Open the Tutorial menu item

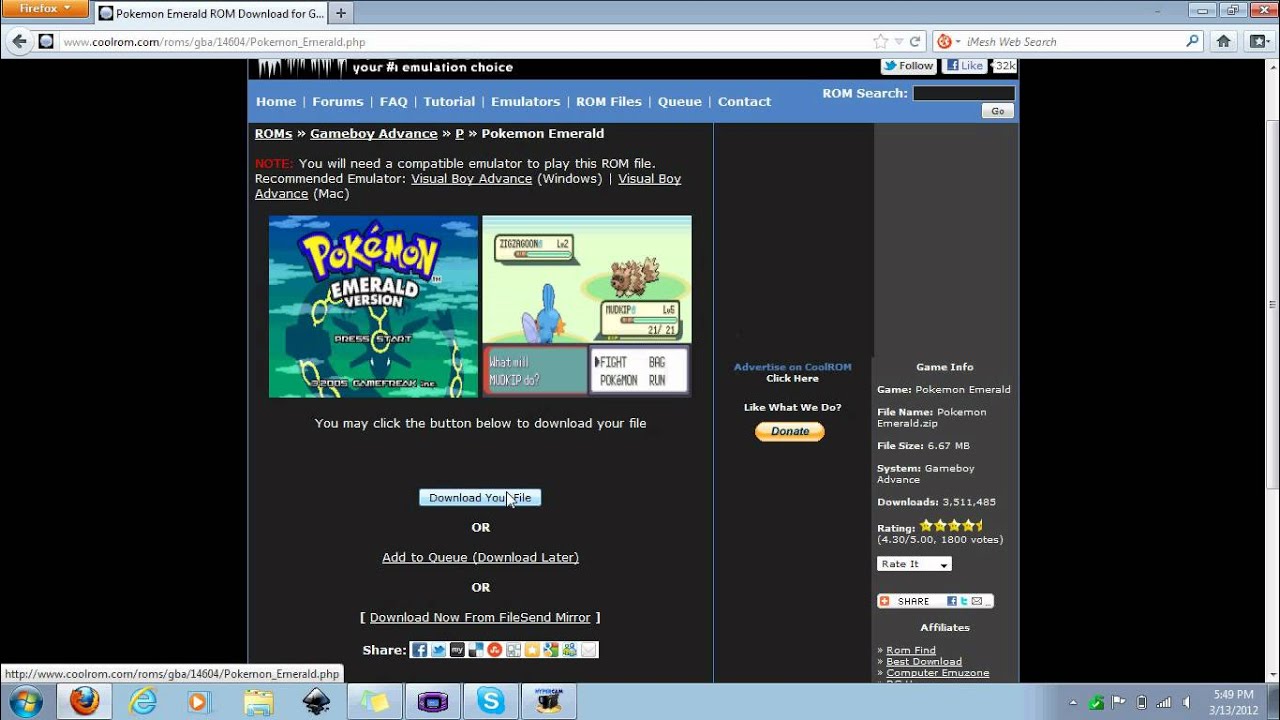pyautogui.click(x=449, y=102)
